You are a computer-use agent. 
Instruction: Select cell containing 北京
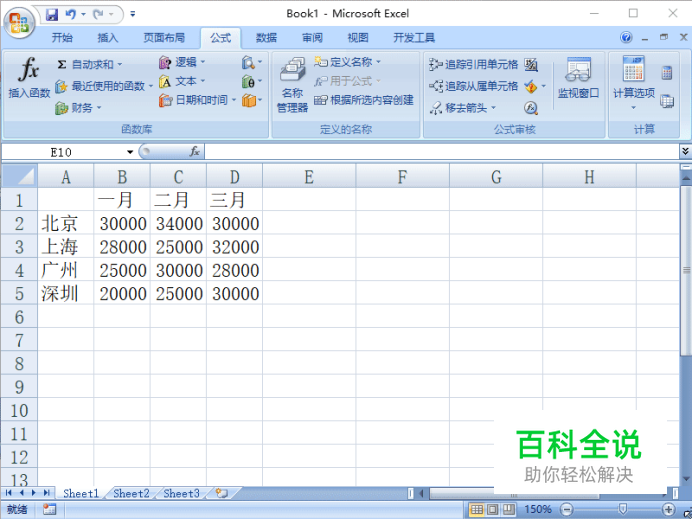65,223
